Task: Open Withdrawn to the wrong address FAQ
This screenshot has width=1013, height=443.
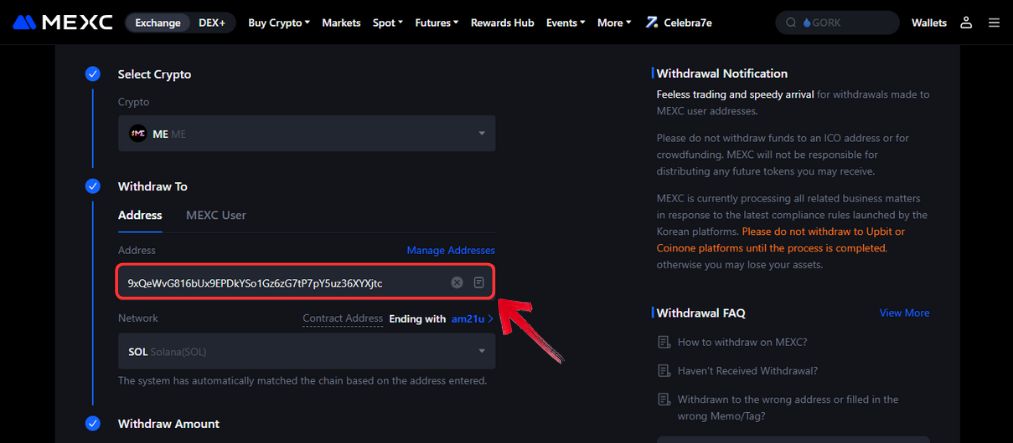Action: 788,407
